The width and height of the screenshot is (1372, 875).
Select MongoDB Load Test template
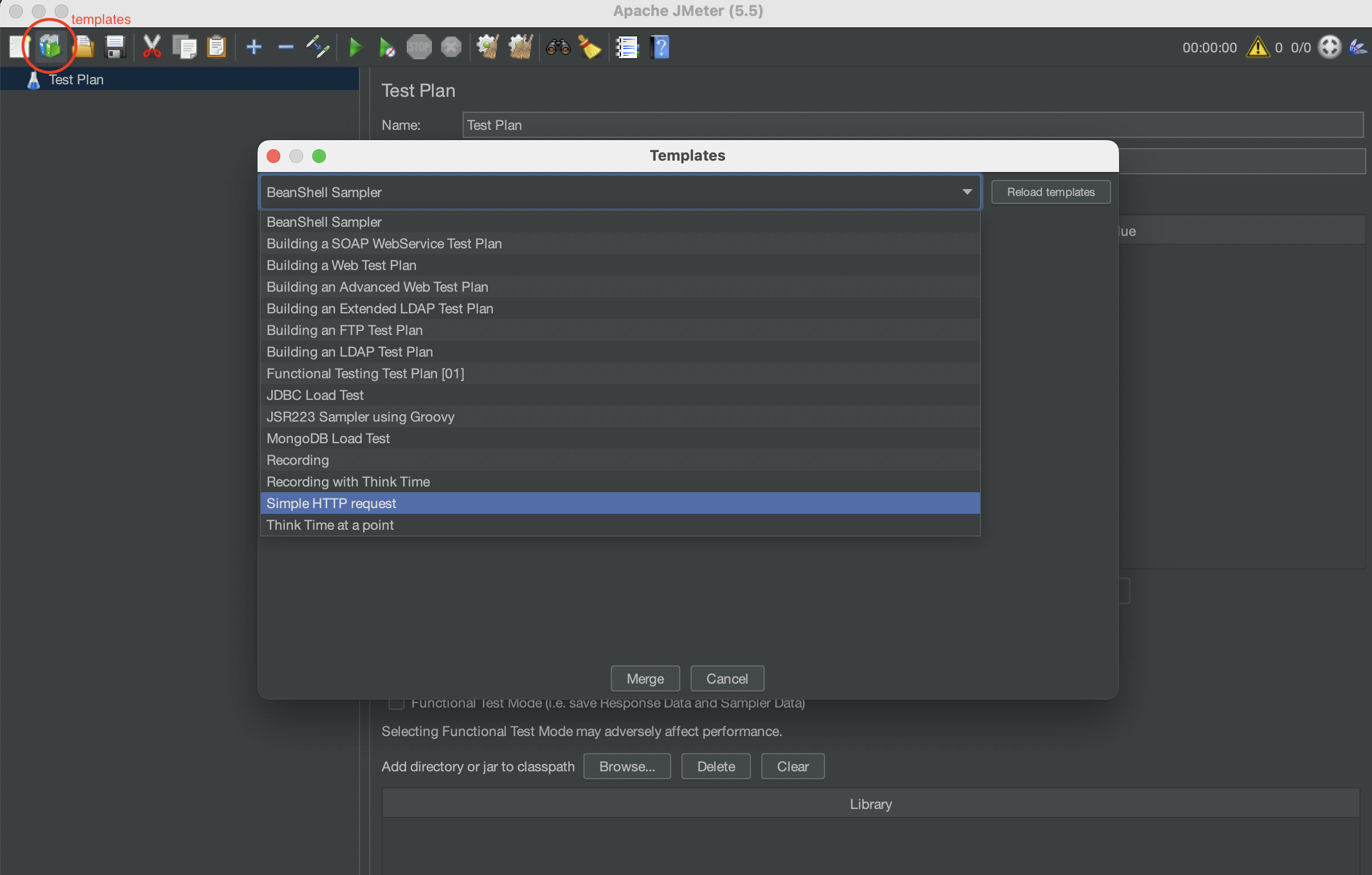(x=620, y=438)
